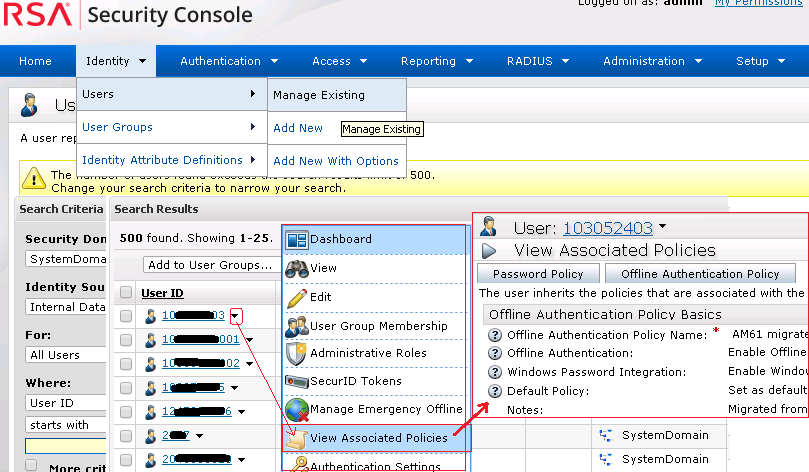
Task: Click the binoculars View icon
Action: (x=297, y=269)
